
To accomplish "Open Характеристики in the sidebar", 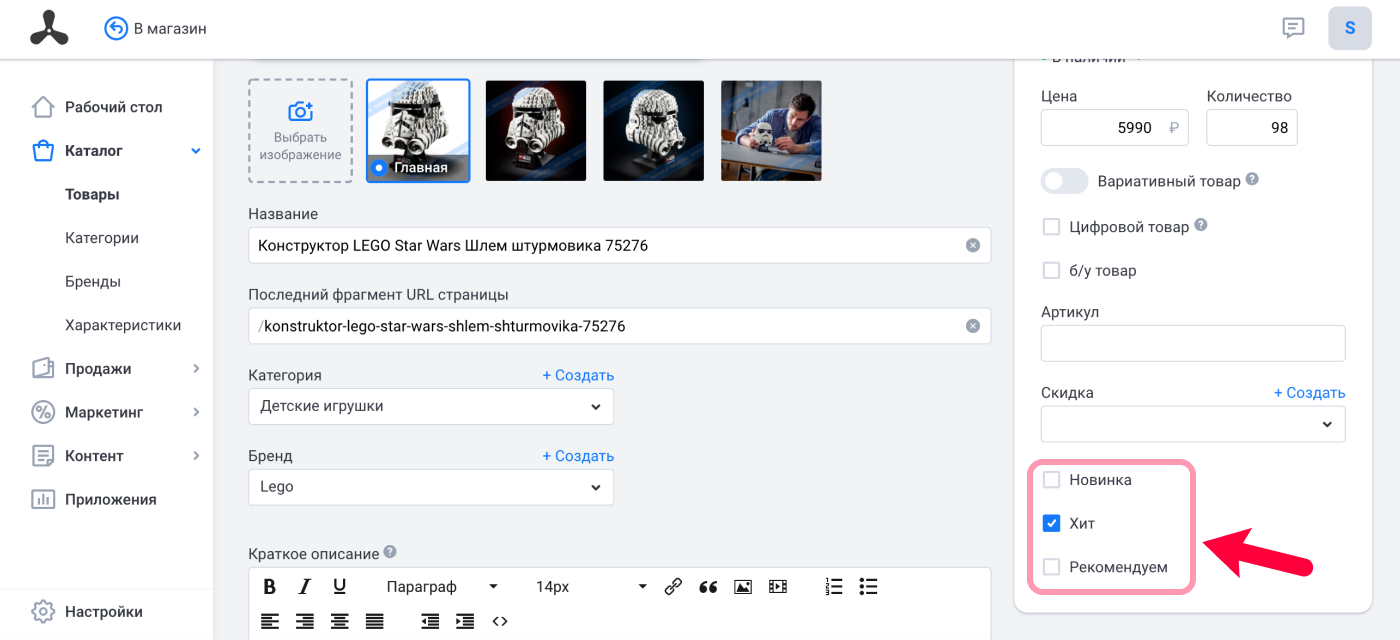I will 123,325.
